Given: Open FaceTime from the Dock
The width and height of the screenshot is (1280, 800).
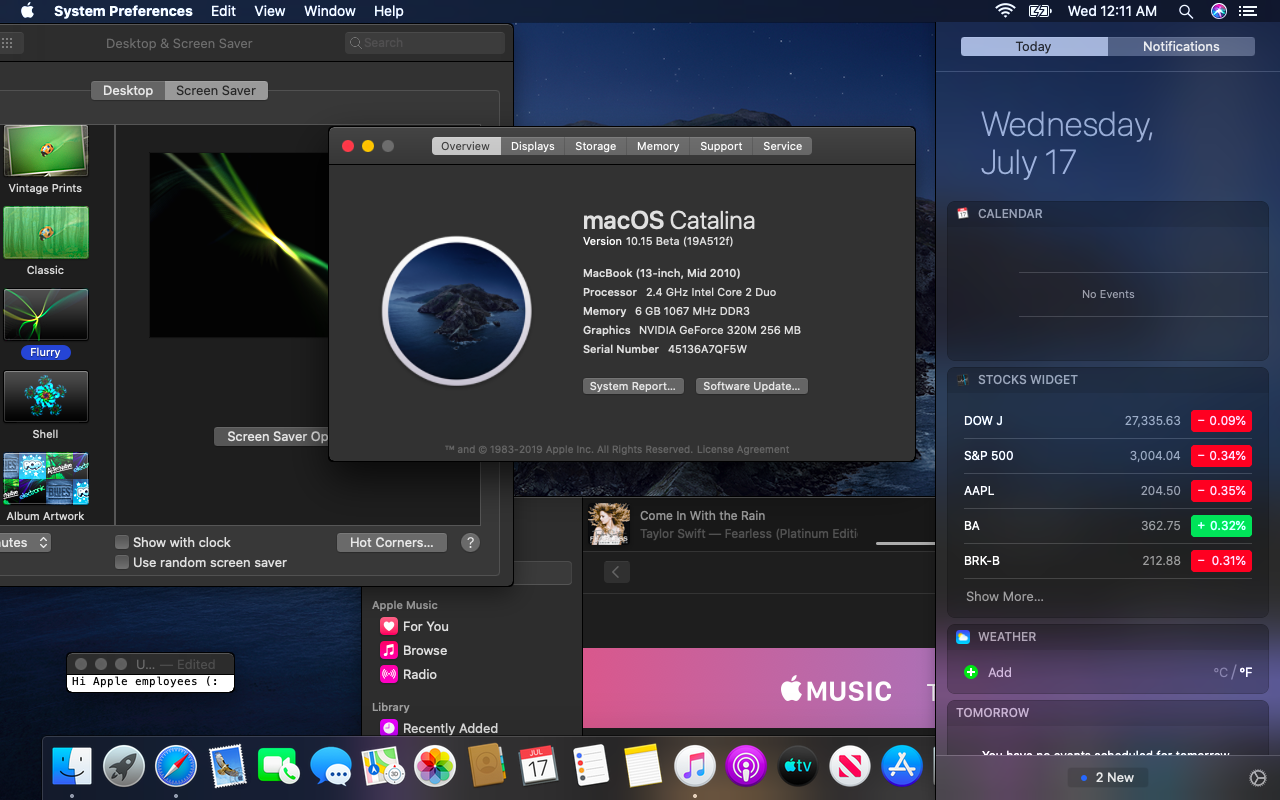Looking at the screenshot, I should (x=279, y=767).
